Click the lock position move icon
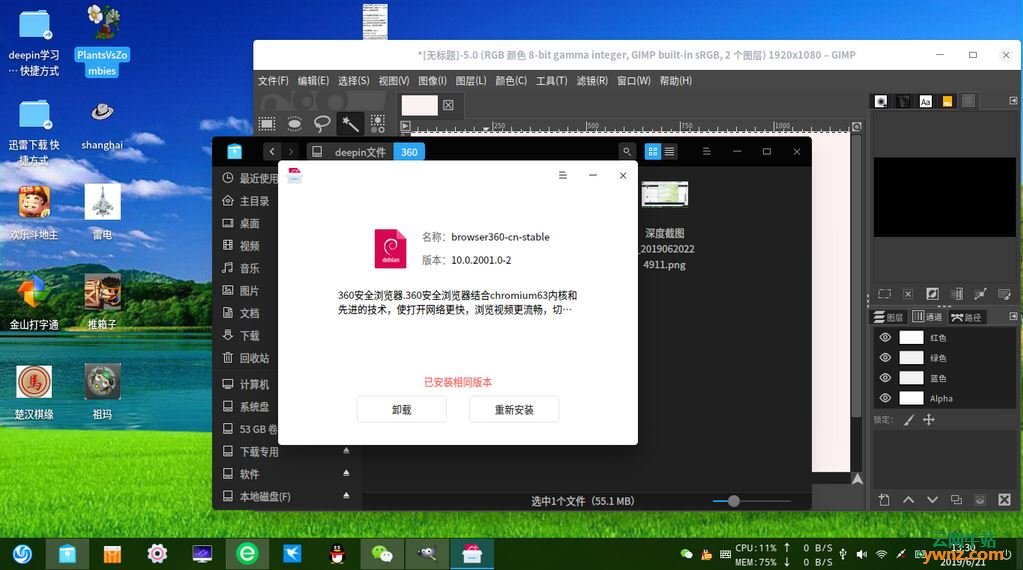Screen dimensions: 1023x570 (x=928, y=420)
